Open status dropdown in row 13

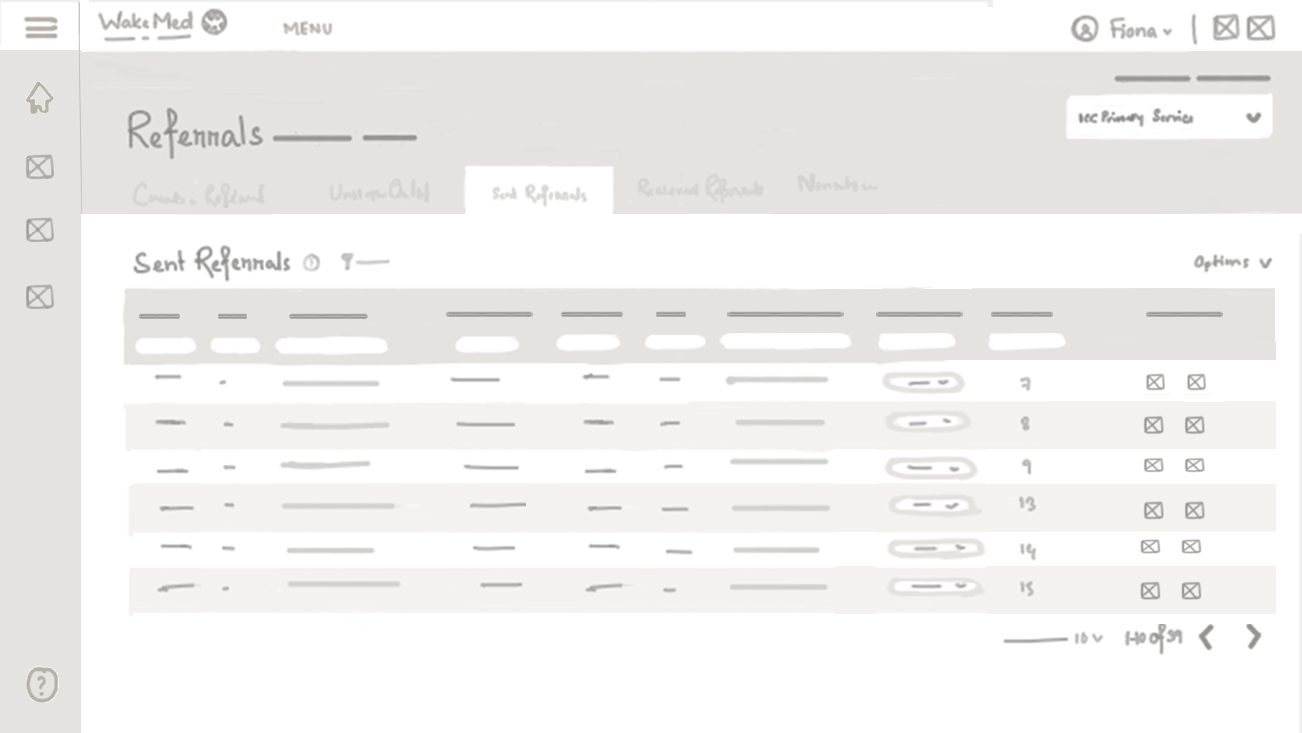pyautogui.click(x=933, y=507)
